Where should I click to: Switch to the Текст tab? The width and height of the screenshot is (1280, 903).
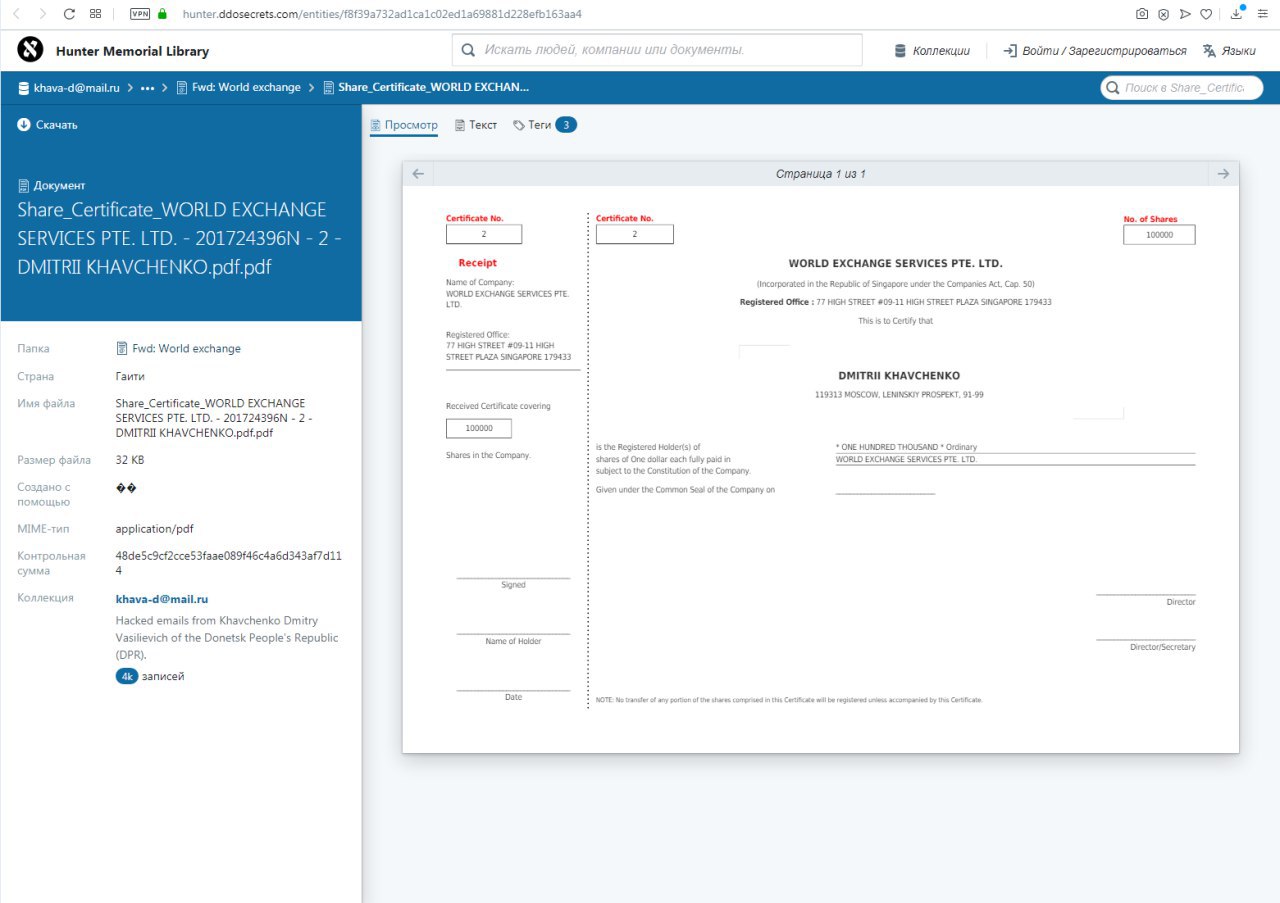coord(476,125)
